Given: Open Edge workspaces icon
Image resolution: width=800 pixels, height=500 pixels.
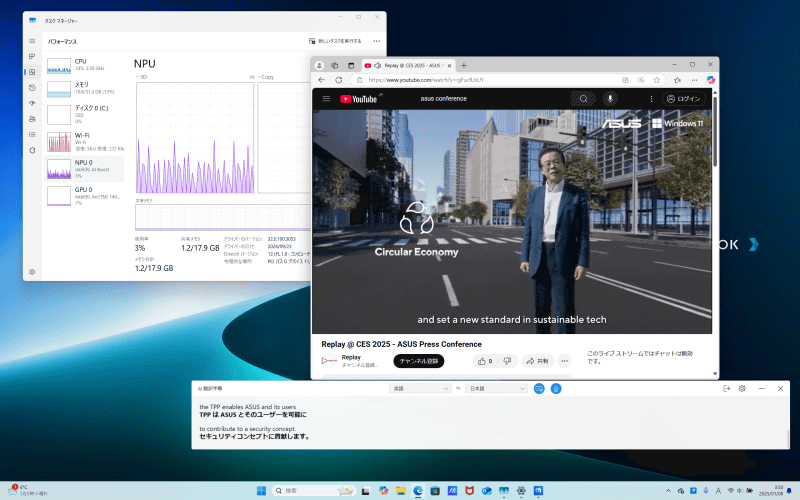Looking at the screenshot, I should tap(335, 65).
